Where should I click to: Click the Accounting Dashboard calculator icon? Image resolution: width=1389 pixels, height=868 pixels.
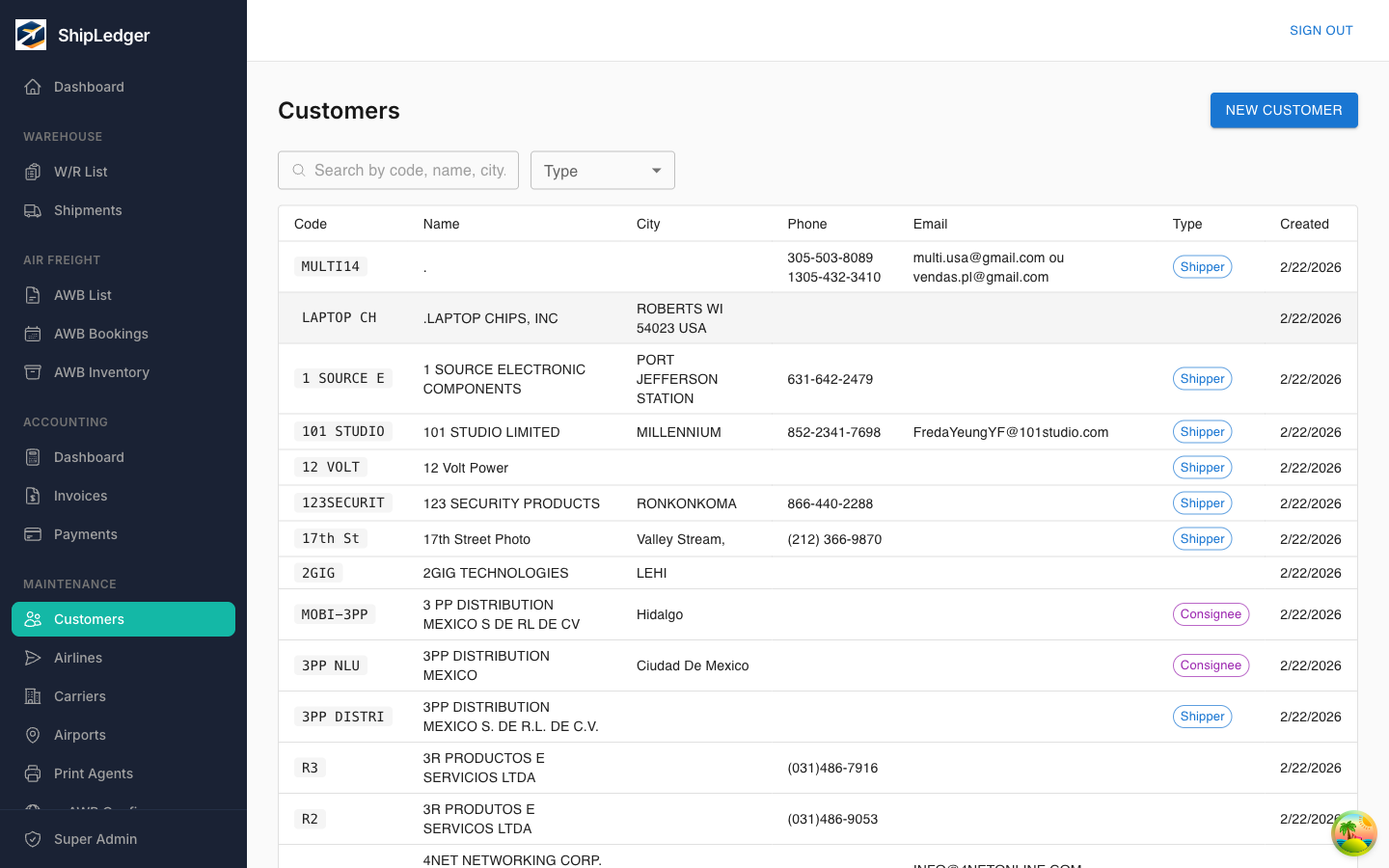point(33,457)
